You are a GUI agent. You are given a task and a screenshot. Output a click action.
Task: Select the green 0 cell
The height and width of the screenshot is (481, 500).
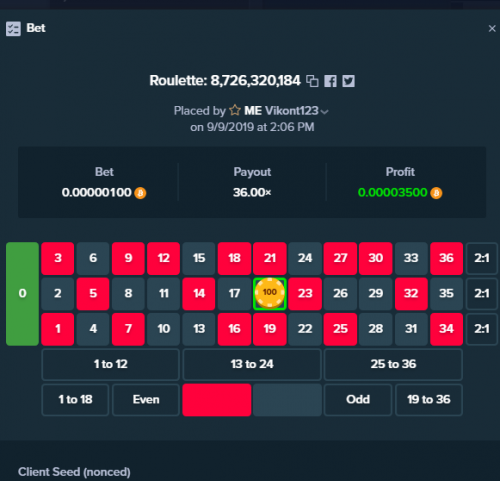(x=22, y=294)
